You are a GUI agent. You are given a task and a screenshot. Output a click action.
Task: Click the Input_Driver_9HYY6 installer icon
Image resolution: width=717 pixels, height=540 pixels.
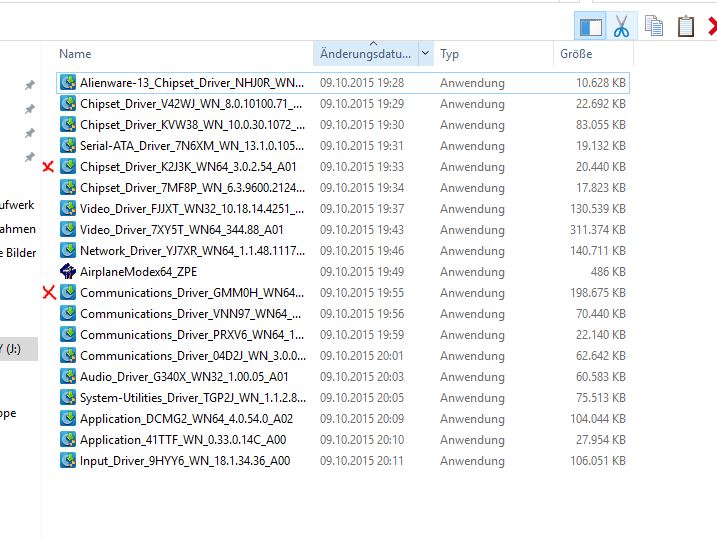(x=68, y=461)
